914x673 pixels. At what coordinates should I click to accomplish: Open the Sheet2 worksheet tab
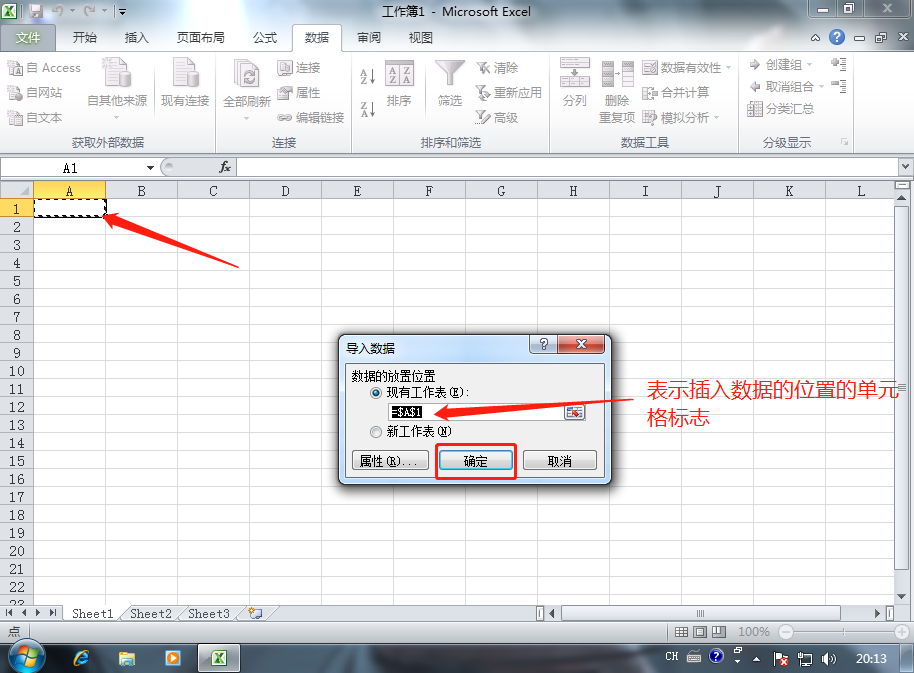pyautogui.click(x=150, y=614)
